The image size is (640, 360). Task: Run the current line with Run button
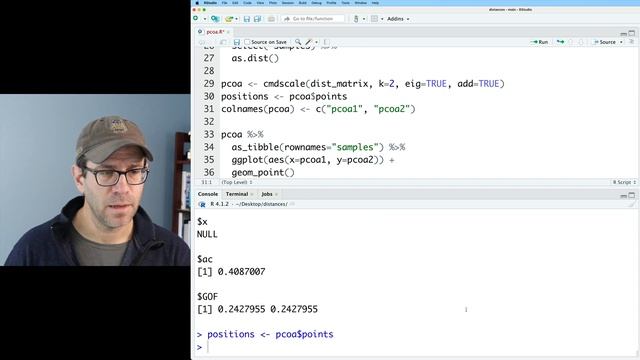click(x=540, y=42)
